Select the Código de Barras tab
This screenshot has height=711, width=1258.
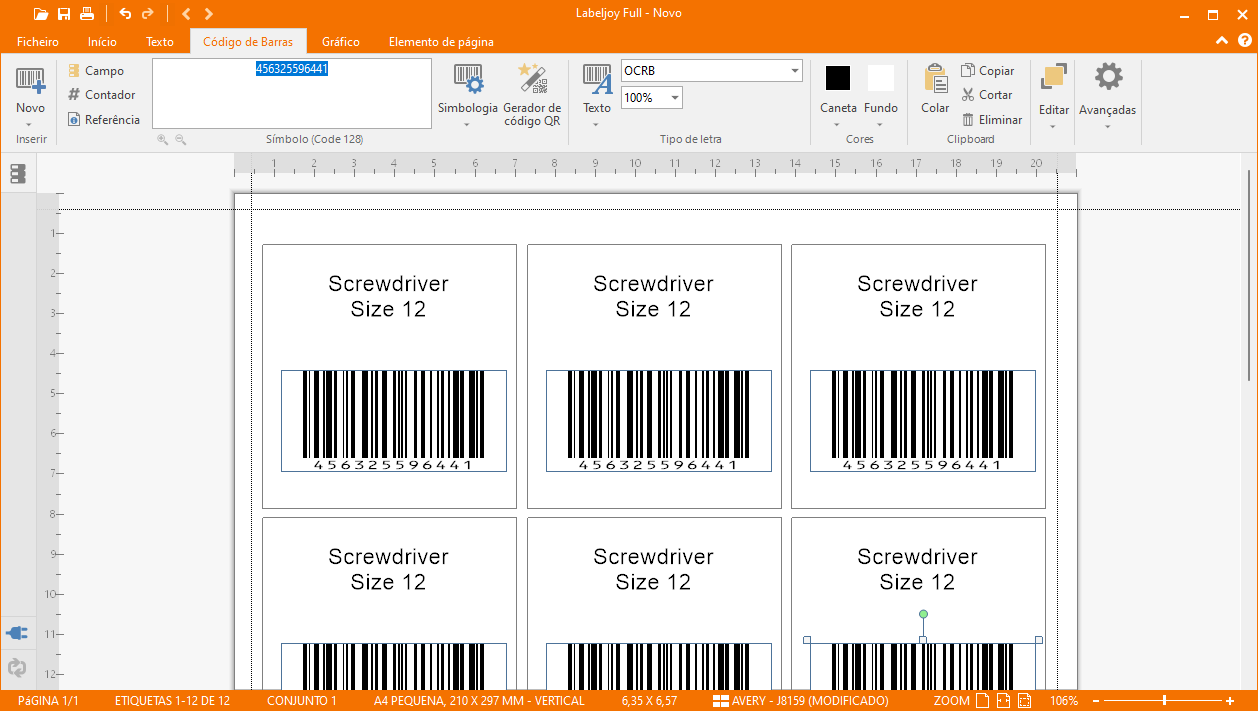point(248,42)
